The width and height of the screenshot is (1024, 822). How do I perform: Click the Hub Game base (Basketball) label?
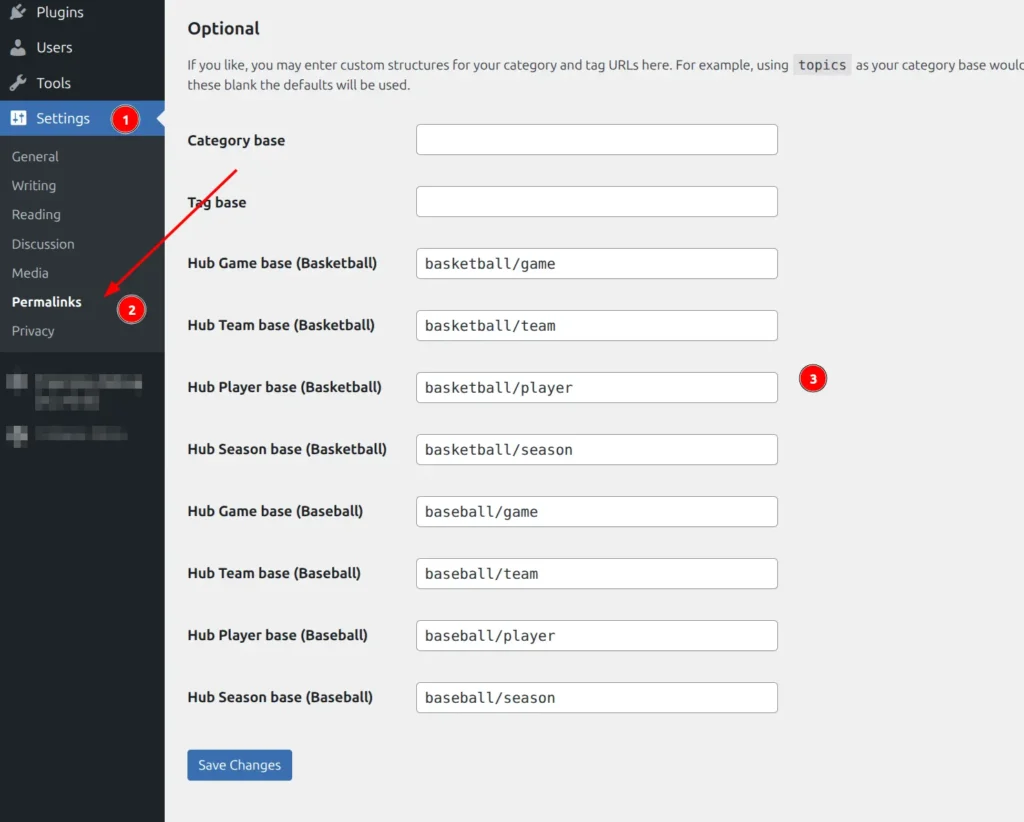tap(282, 263)
